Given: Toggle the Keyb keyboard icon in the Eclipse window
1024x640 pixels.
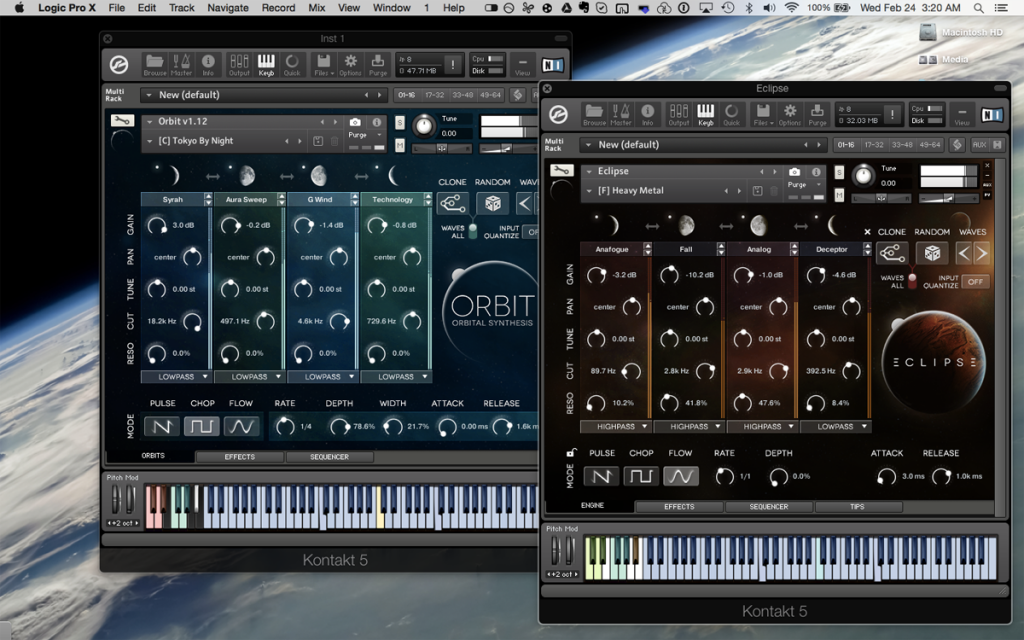Looking at the screenshot, I should click(705, 114).
